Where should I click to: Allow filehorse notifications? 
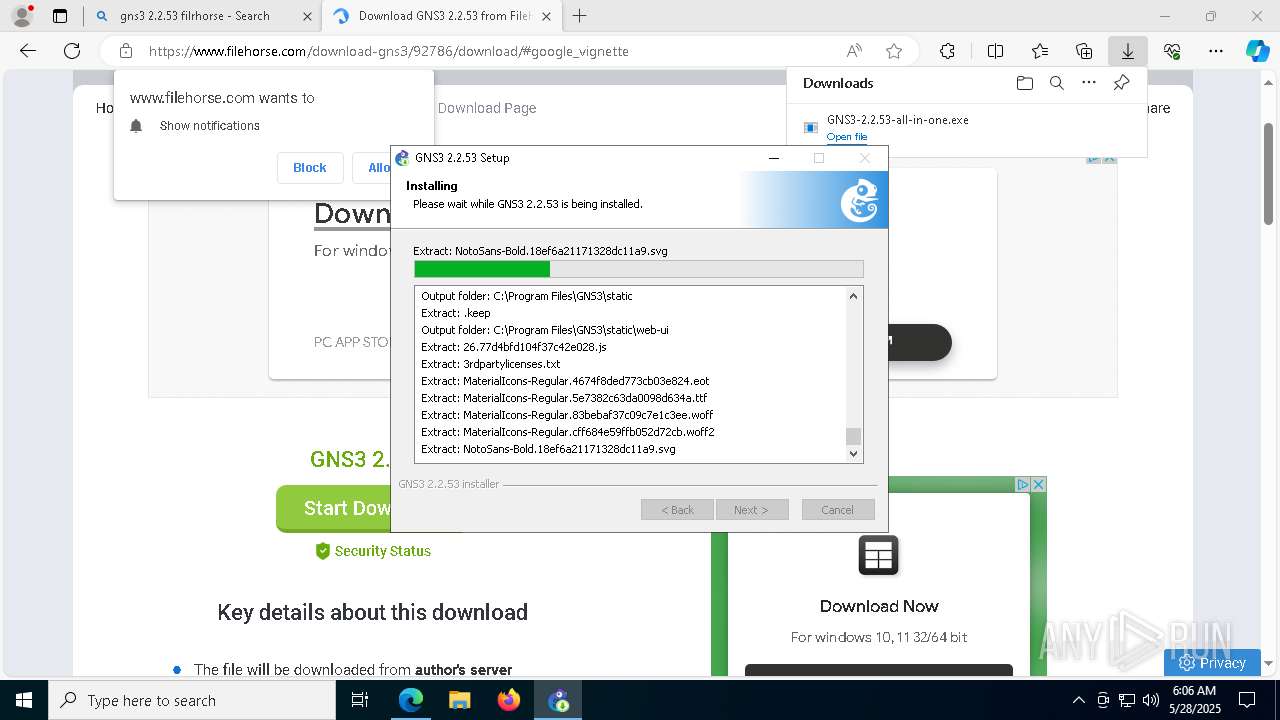380,168
